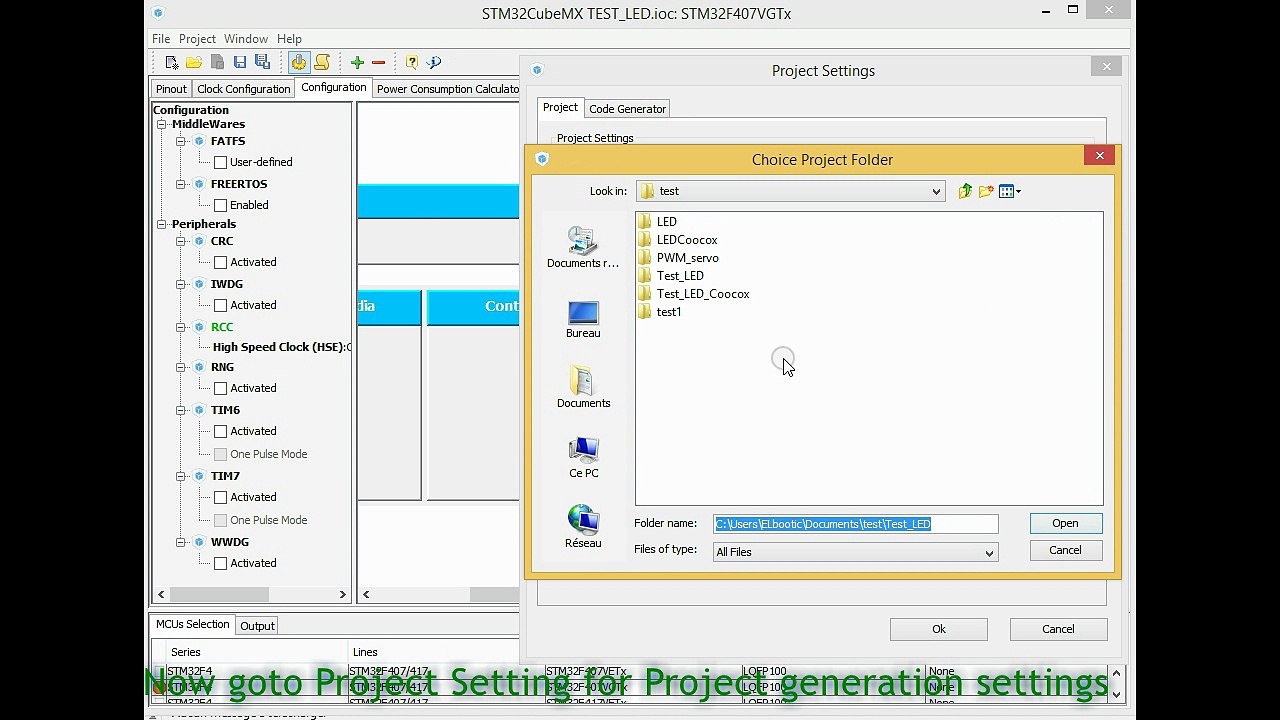The height and width of the screenshot is (720, 1280).
Task: Click the green plus toolbar icon
Action: click(x=357, y=62)
